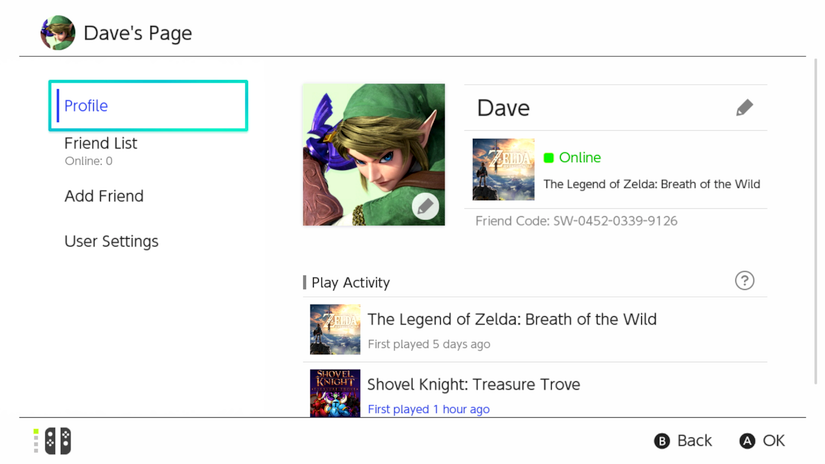Viewport: 825px width, 464px height.
Task: Click the Friend Code SW-0452-0339-9126 text
Action: (x=576, y=221)
